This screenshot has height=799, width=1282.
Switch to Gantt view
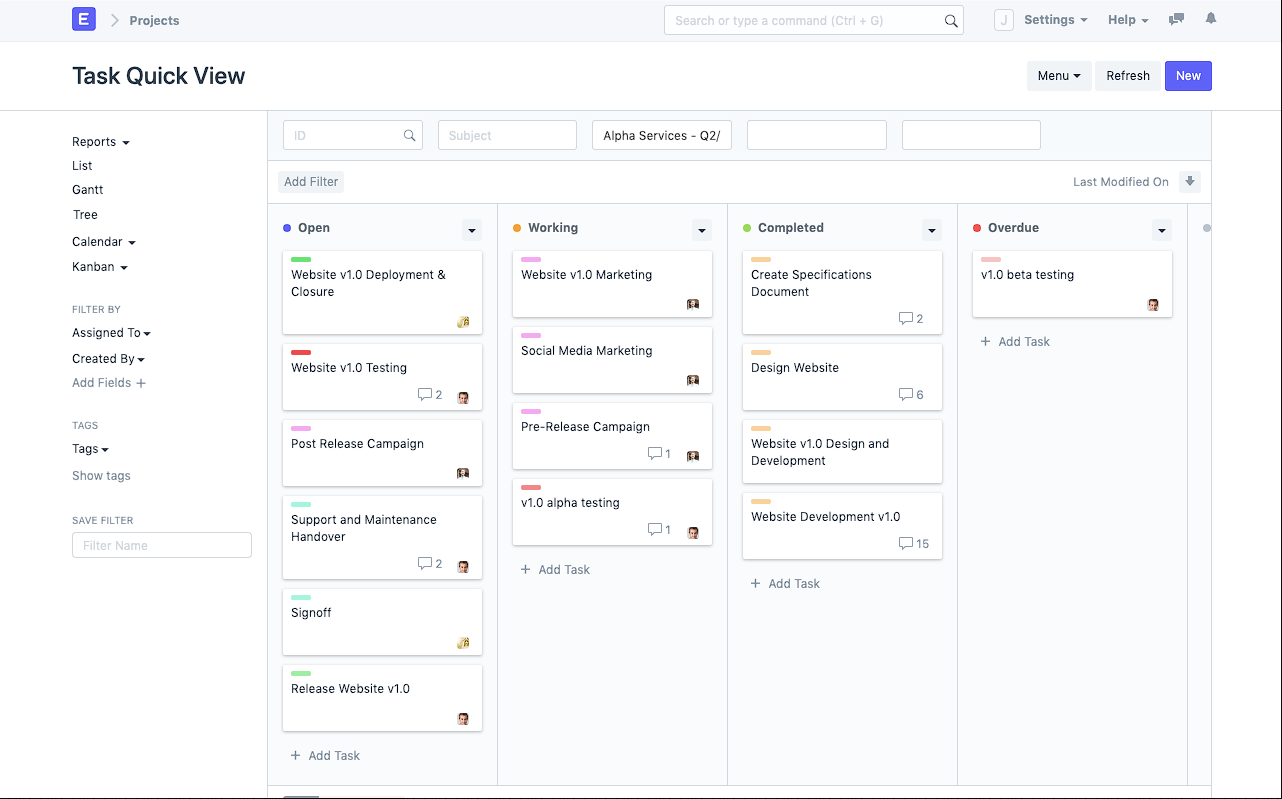[88, 190]
